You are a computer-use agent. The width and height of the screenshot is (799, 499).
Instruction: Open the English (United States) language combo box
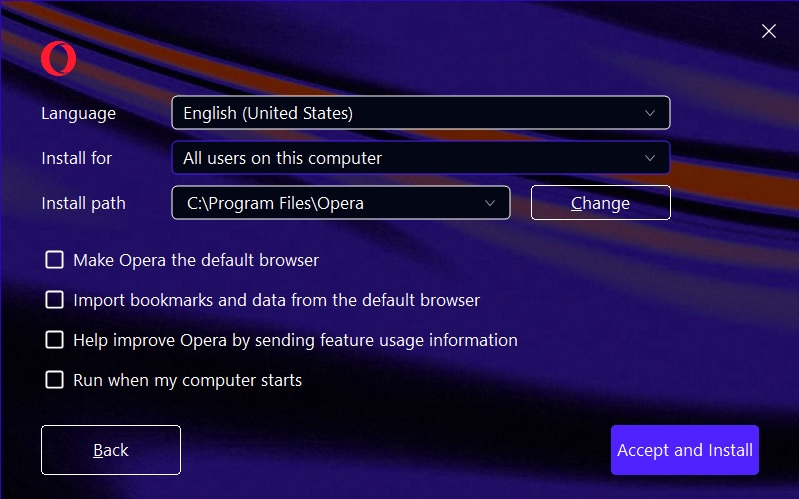coord(420,113)
